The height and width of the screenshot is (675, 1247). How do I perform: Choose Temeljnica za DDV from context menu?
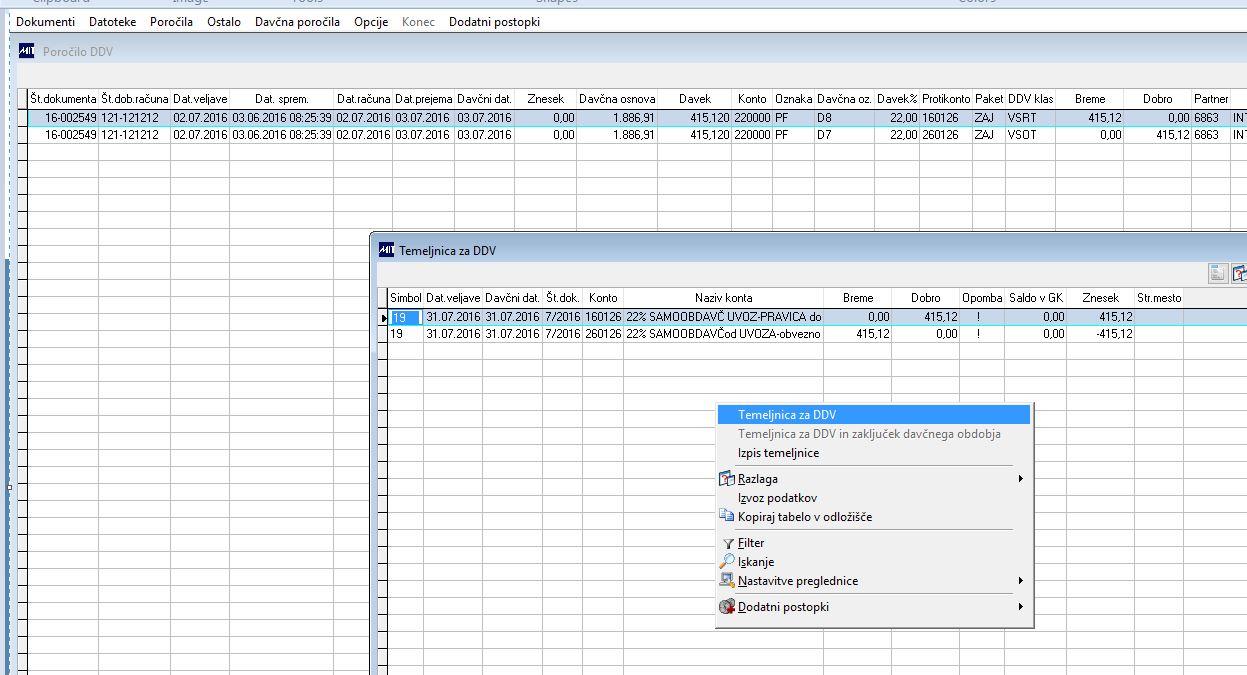[874, 414]
